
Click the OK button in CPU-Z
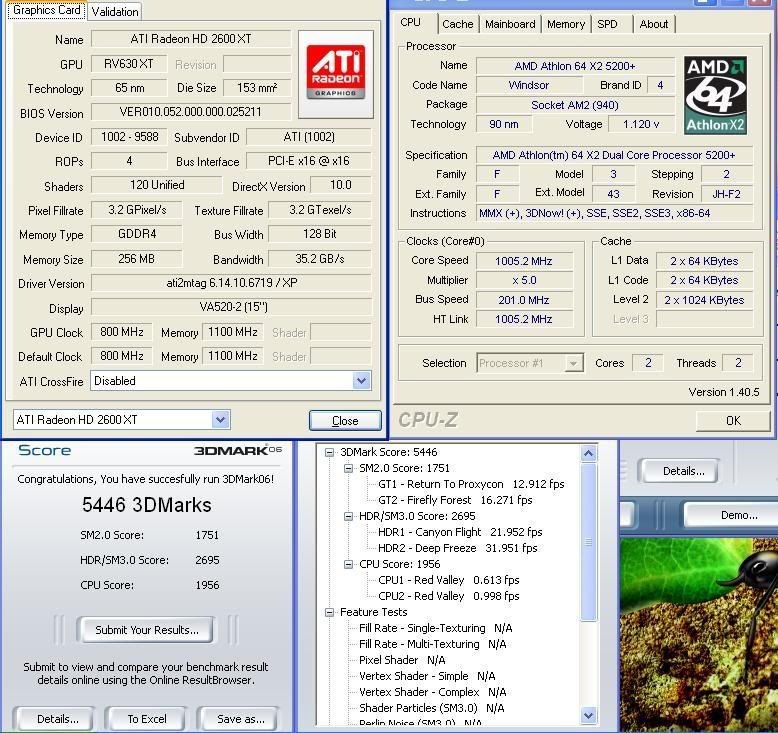click(733, 421)
